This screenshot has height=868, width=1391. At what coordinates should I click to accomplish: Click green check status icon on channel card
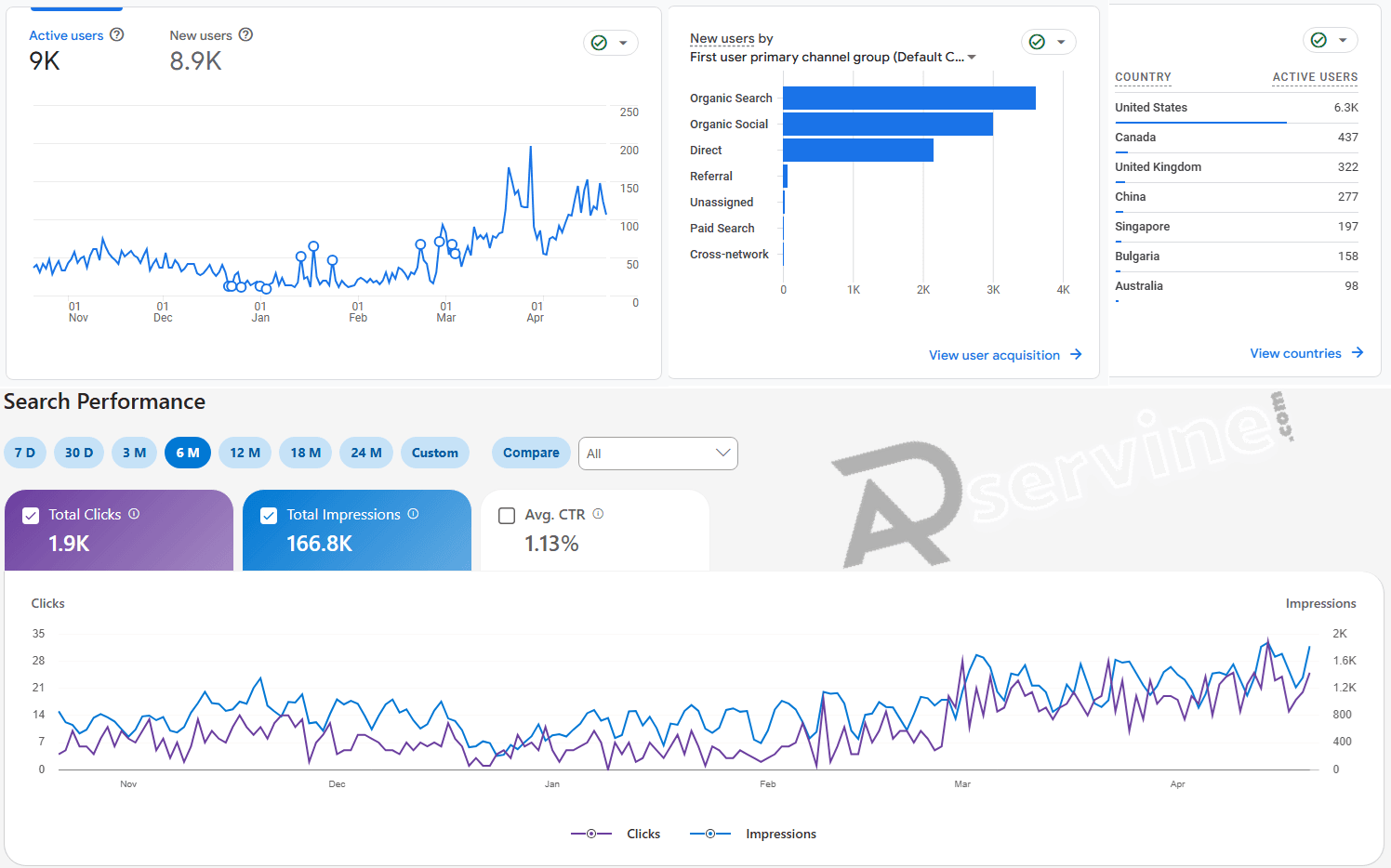pyautogui.click(x=1037, y=42)
